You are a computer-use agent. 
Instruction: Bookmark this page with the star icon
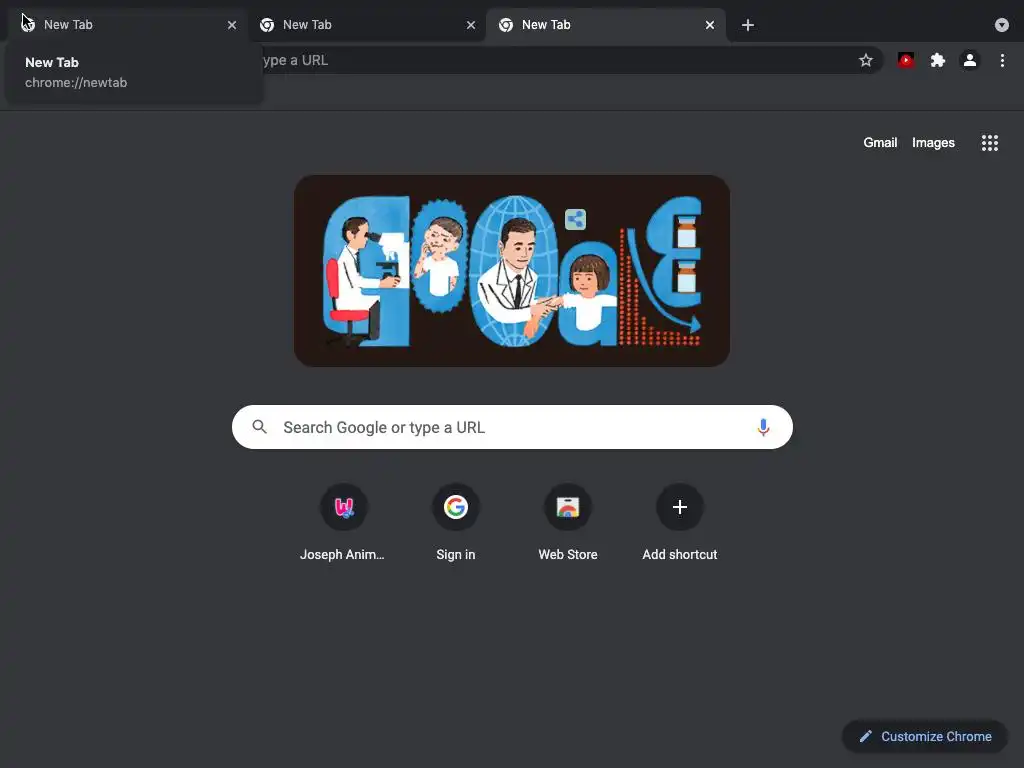pyautogui.click(x=865, y=60)
